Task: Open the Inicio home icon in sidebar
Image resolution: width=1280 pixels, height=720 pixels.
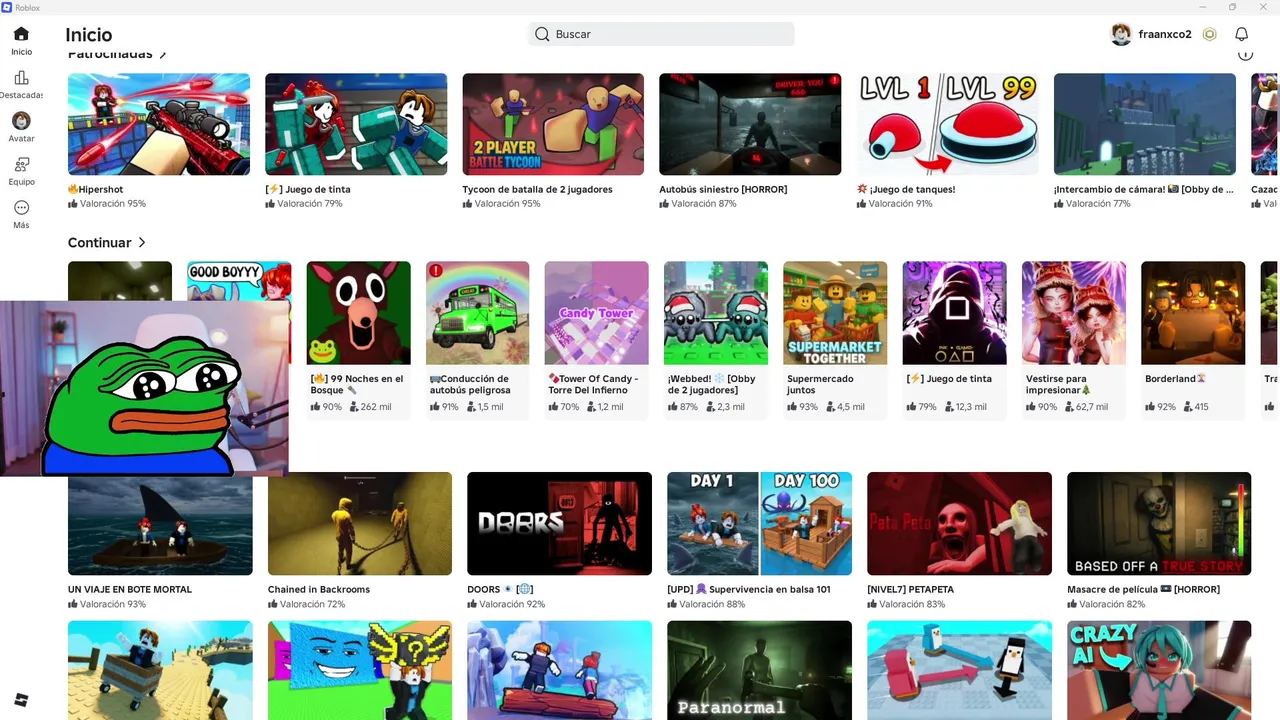Action: pyautogui.click(x=21, y=34)
